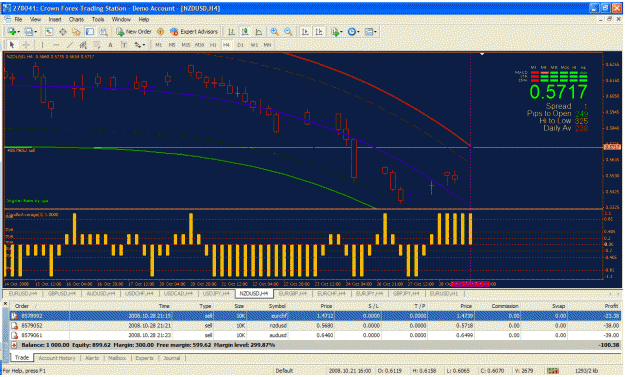Viewport: 625px width, 377px height.
Task: Select the chart shift triangle marker
Action: 482,54
